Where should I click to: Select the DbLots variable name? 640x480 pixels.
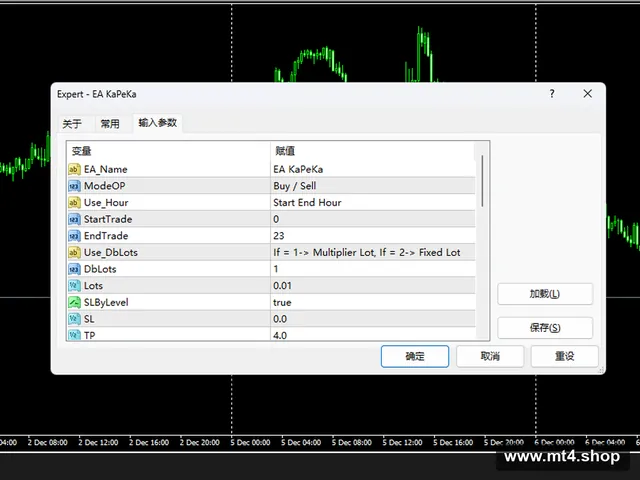tap(100, 269)
